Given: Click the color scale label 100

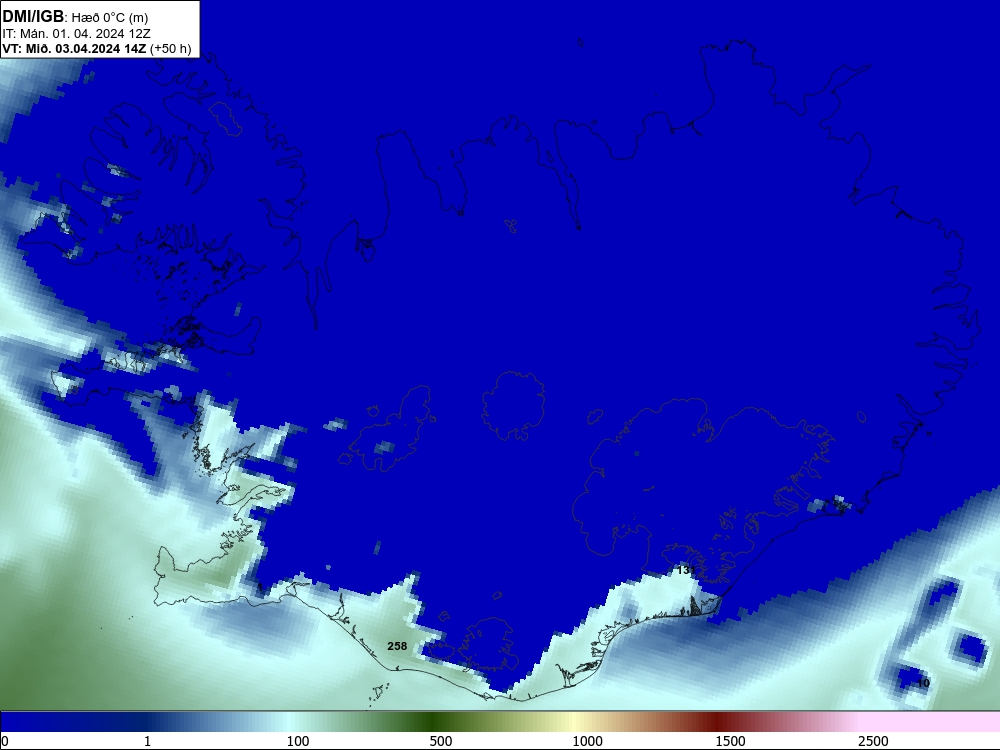Looking at the screenshot, I should click(x=298, y=741).
